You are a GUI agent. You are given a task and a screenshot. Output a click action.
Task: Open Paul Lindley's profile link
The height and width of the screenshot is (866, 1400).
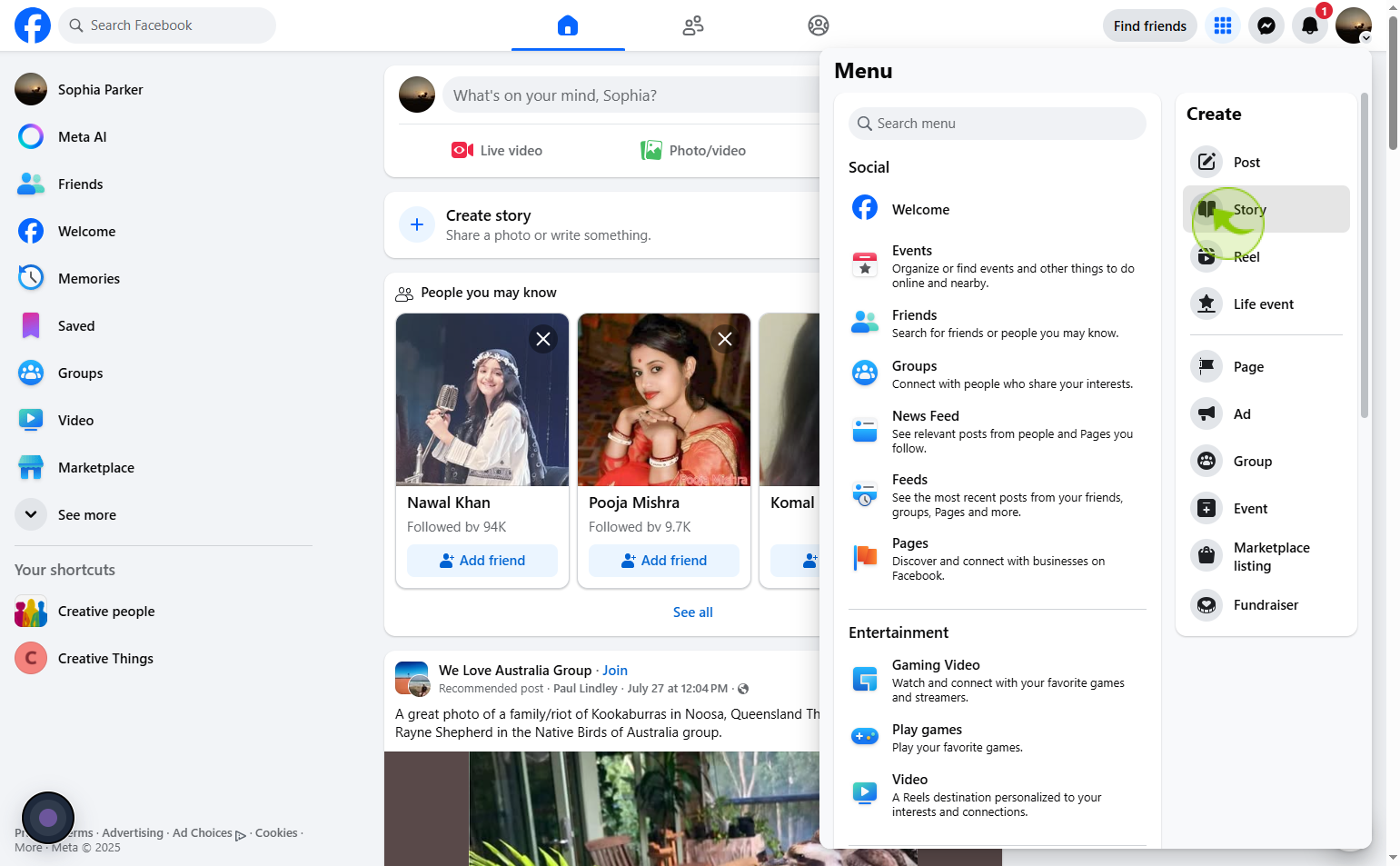(x=585, y=689)
